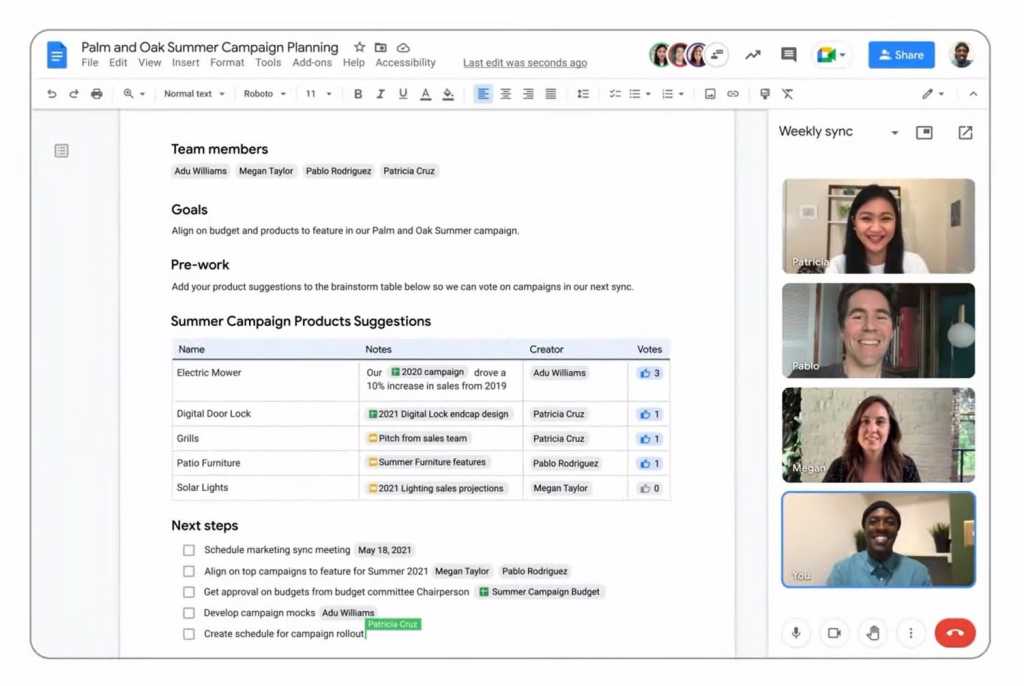This screenshot has width=1024, height=686.
Task: Open the Normal text style dropdown
Action: (x=194, y=94)
